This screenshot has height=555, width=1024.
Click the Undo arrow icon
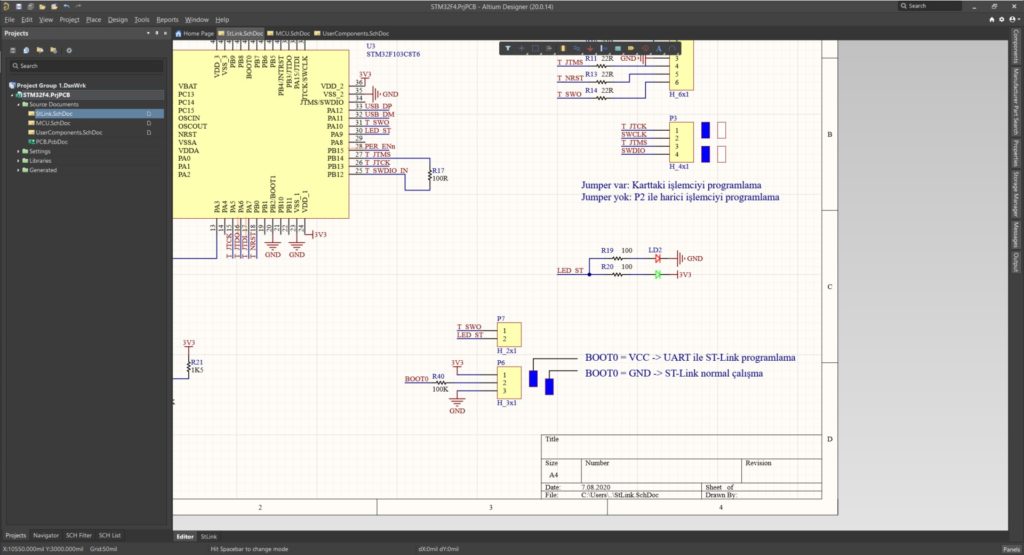(x=67, y=6)
